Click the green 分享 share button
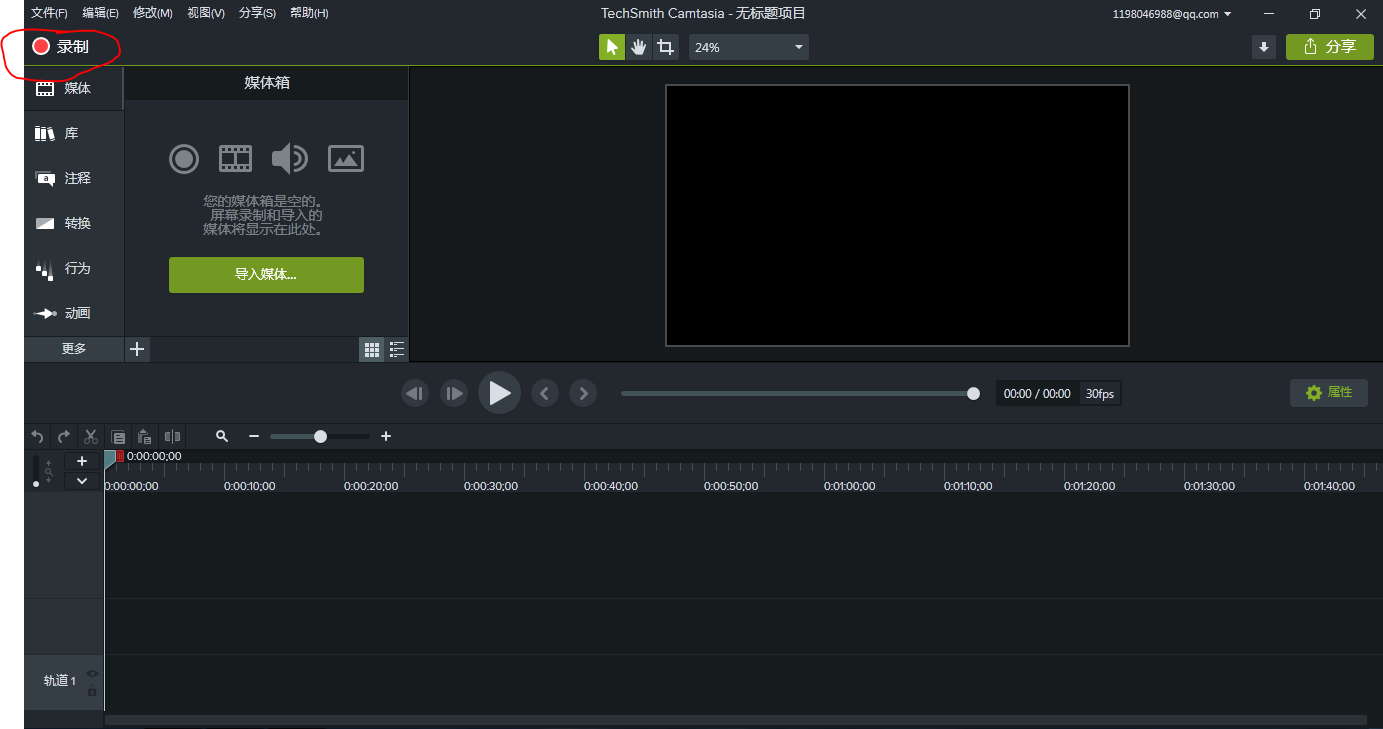The height and width of the screenshot is (729, 1383). 1330,47
